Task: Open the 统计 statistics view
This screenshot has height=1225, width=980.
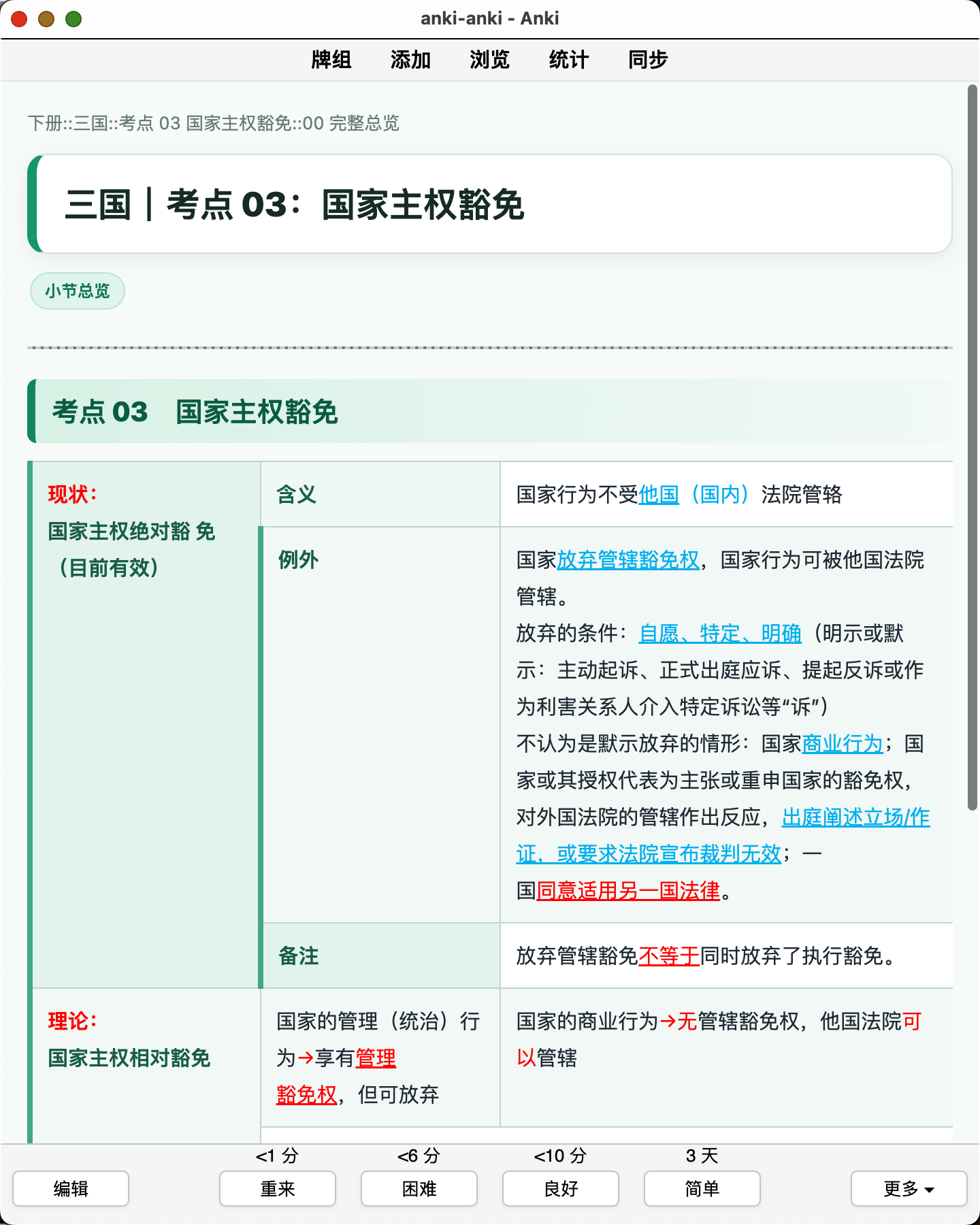Action: tap(568, 60)
